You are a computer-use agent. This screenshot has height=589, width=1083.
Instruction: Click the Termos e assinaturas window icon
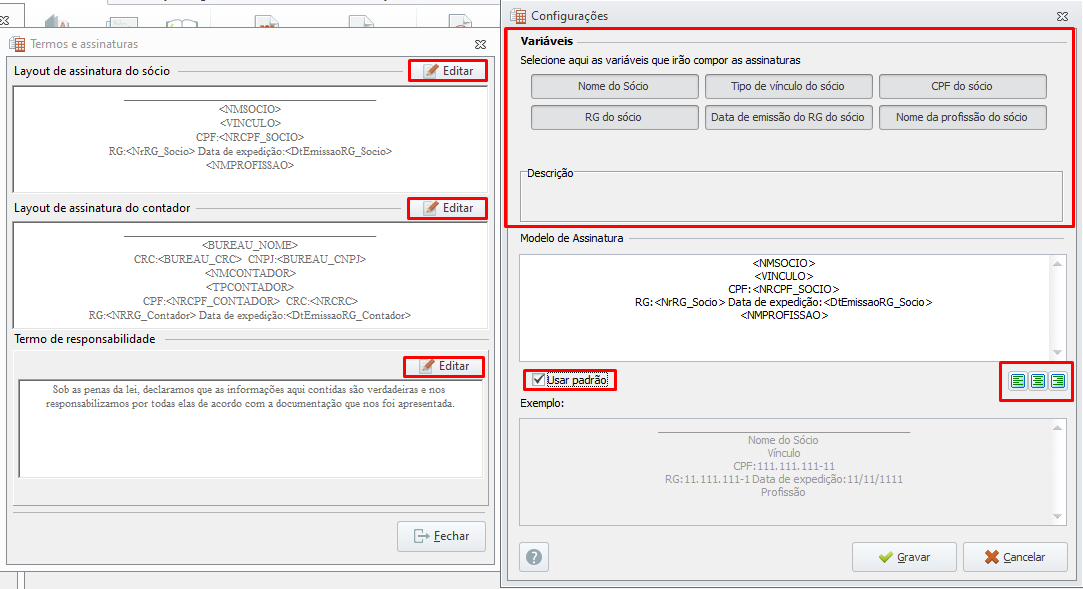coord(17,44)
